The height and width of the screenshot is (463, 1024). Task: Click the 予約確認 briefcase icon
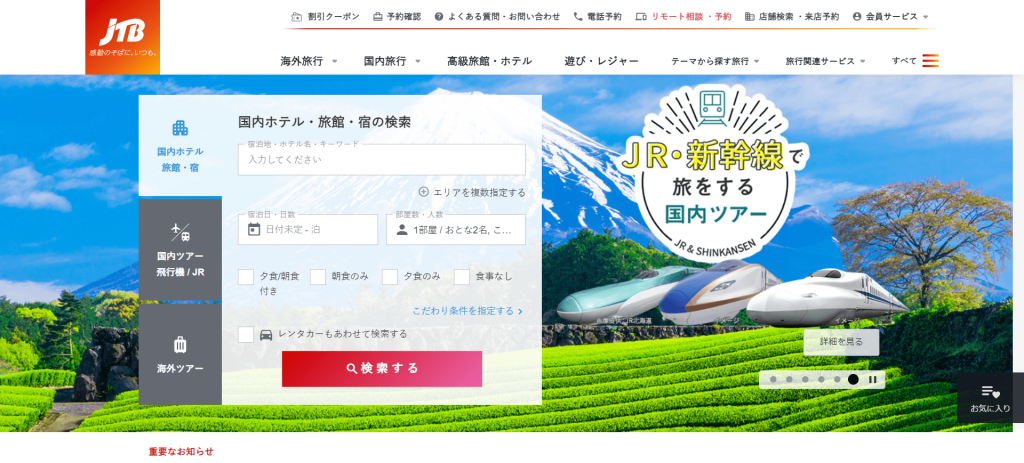377,17
